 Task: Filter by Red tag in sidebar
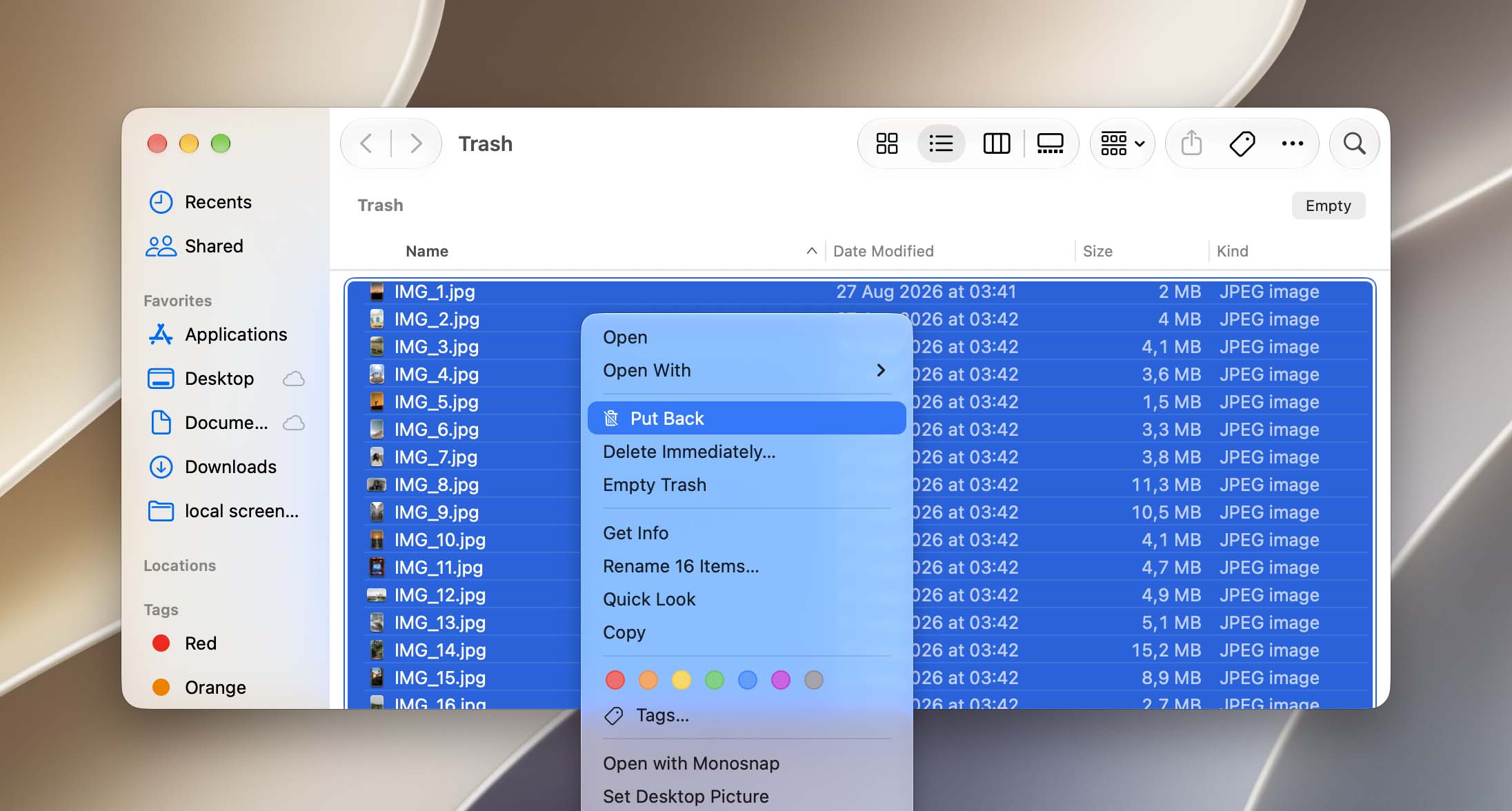184,643
